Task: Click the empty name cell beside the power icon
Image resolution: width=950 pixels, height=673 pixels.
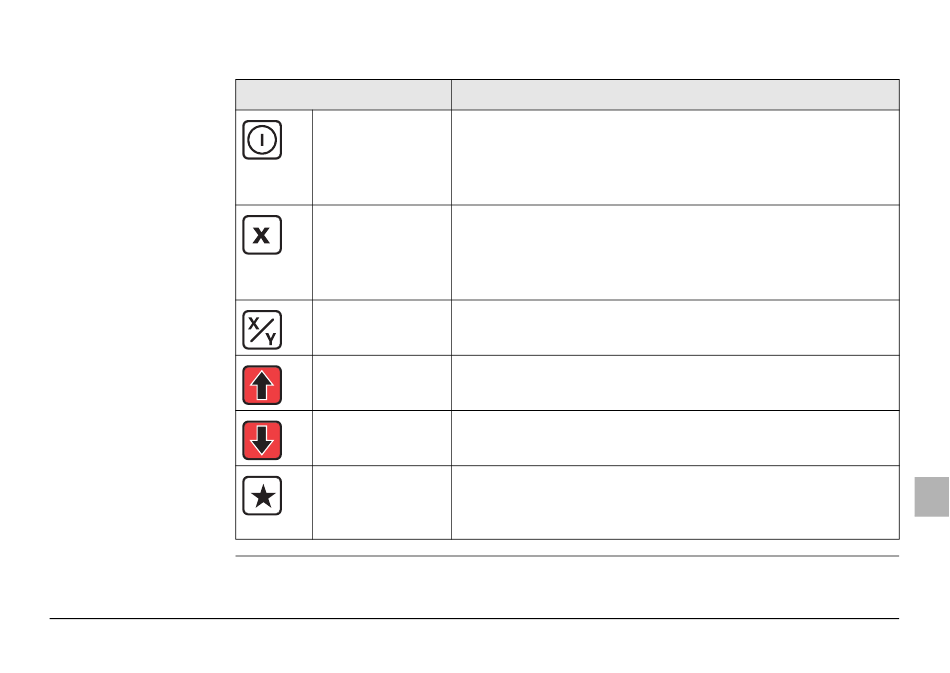Action: point(382,157)
